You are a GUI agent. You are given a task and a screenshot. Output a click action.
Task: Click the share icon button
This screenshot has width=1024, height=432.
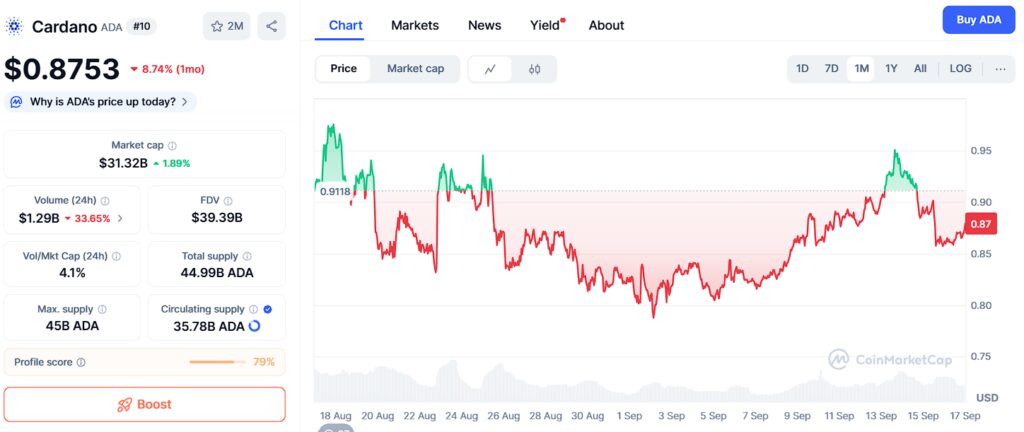pos(271,26)
